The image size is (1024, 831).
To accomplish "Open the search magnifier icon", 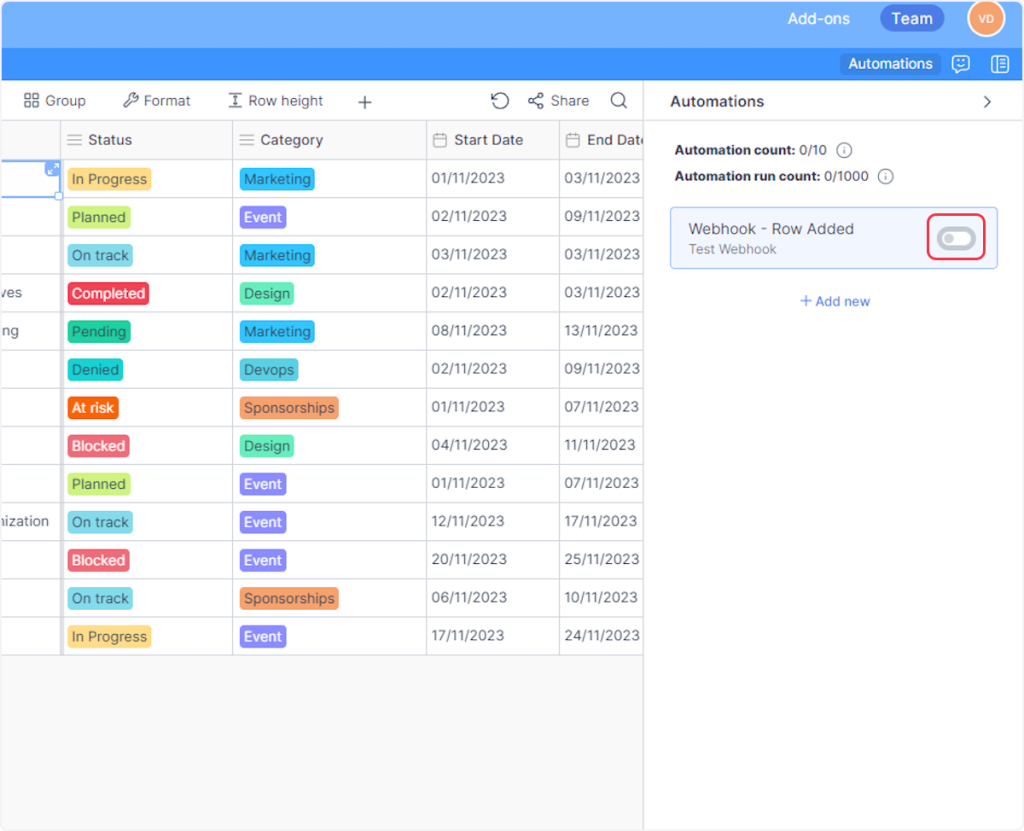I will [619, 101].
